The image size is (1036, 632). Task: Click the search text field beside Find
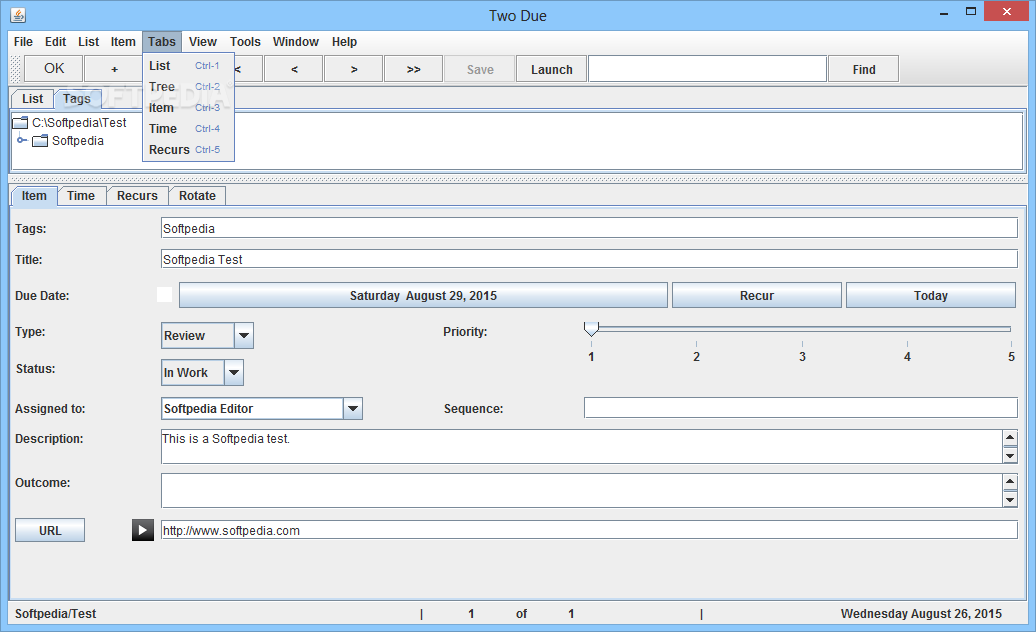click(x=708, y=69)
